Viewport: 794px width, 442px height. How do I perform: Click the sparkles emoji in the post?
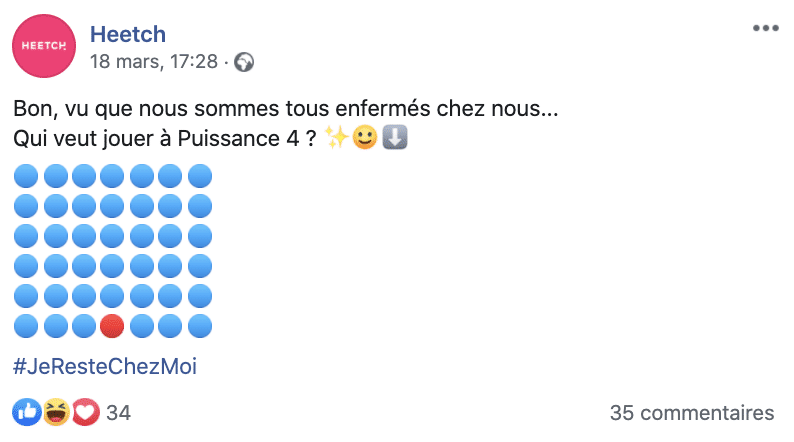[337, 139]
